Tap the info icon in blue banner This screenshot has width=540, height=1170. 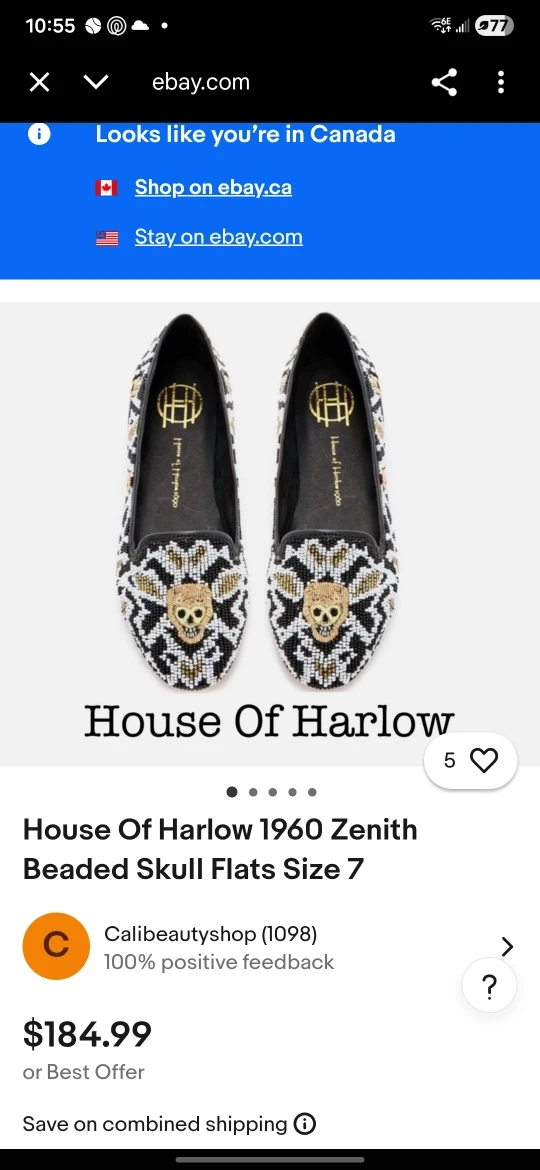coord(39,134)
